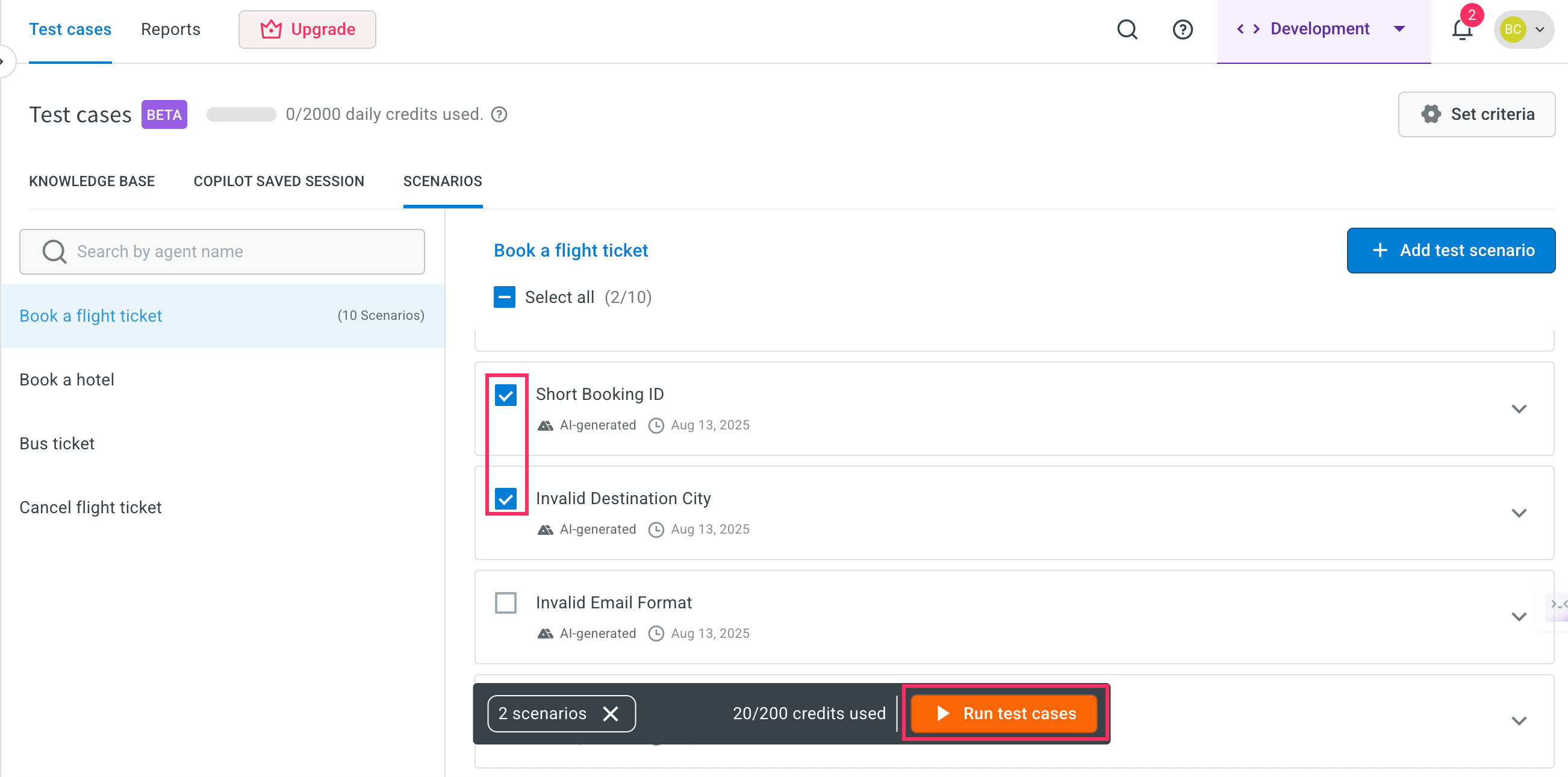Image resolution: width=1568 pixels, height=777 pixels.
Task: Uncheck the Invalid Destination City scenario
Action: [x=505, y=499]
